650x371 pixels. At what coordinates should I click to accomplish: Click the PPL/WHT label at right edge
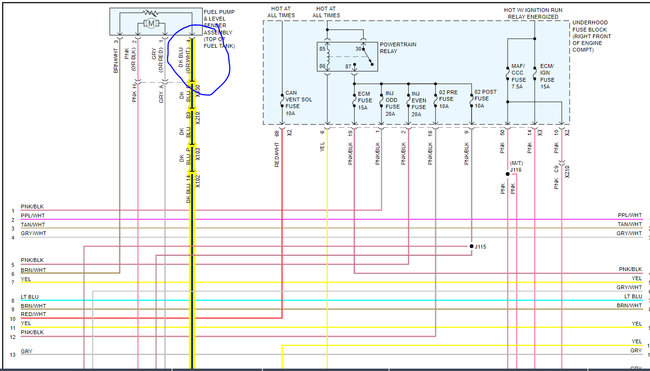[x=630, y=215]
